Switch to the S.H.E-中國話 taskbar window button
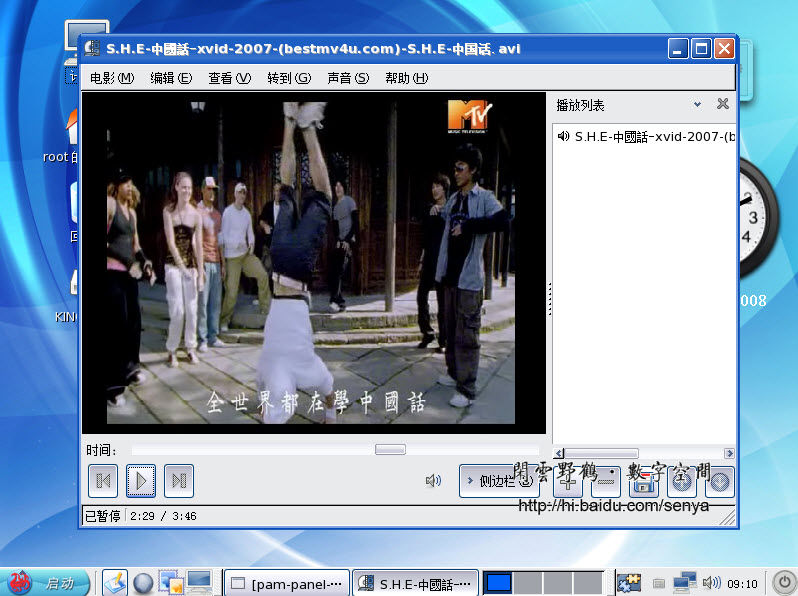This screenshot has width=798, height=596. click(415, 583)
